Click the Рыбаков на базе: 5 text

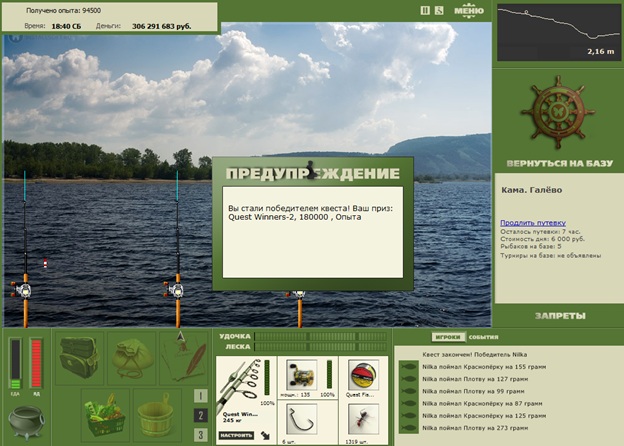click(530, 247)
